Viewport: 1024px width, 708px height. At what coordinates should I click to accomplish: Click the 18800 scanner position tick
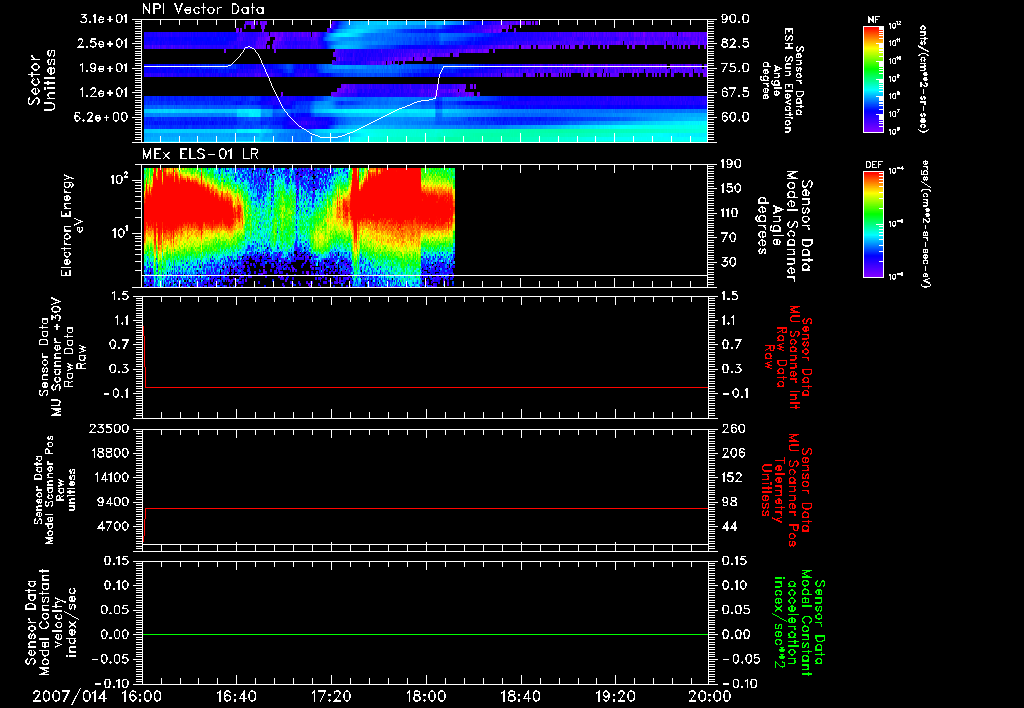point(109,453)
